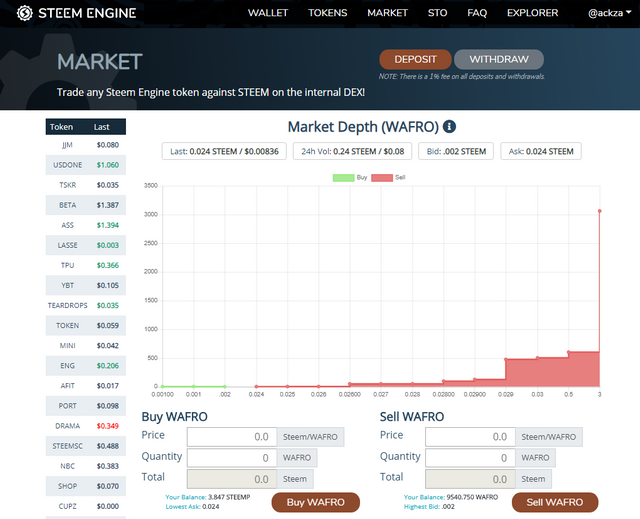This screenshot has width=640, height=519.
Task: Select the AFIT token row
Action: 86,386
